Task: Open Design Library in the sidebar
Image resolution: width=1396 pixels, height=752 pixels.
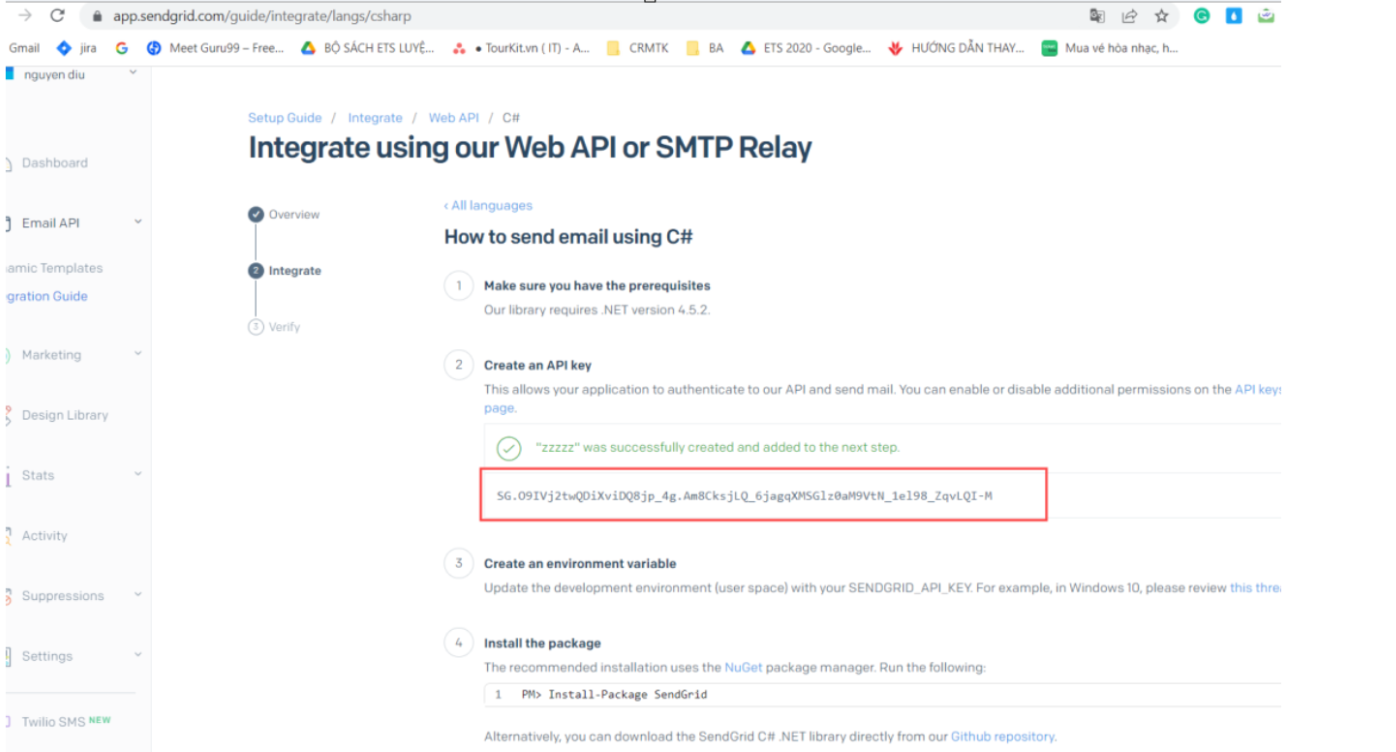Action: (x=64, y=415)
